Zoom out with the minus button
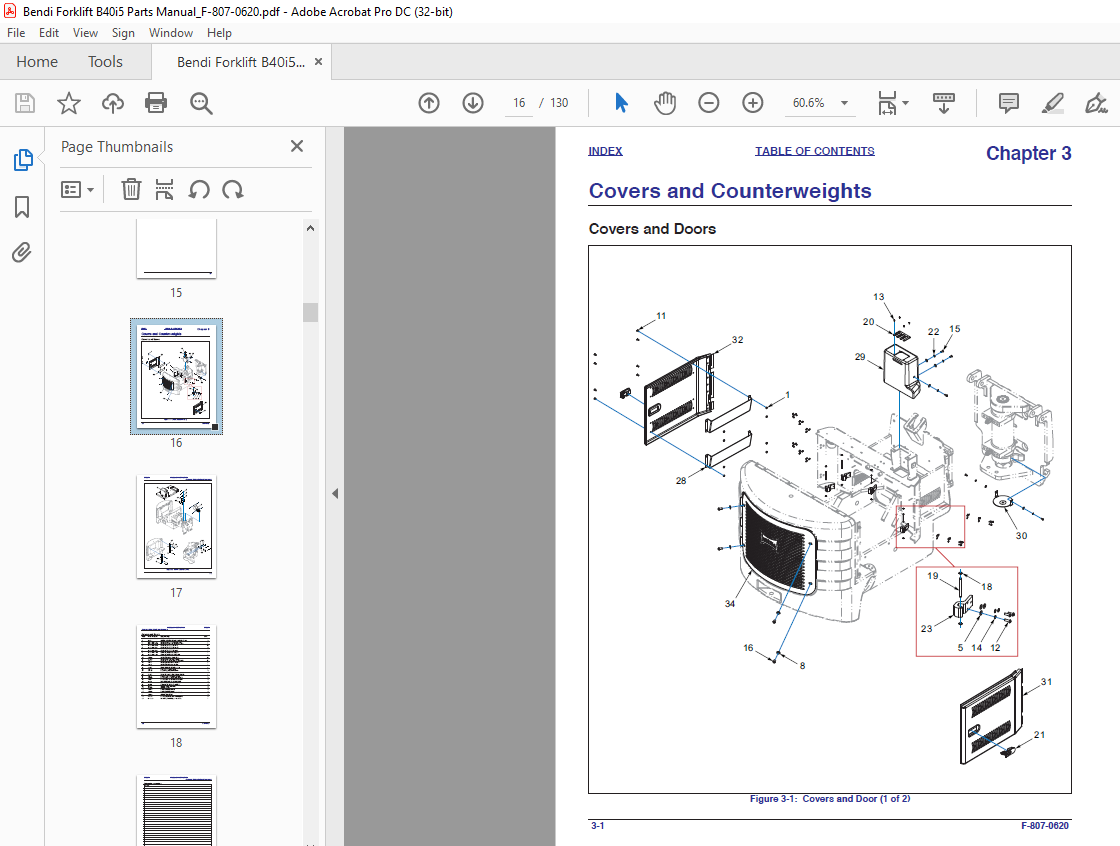The image size is (1120, 846). (709, 103)
